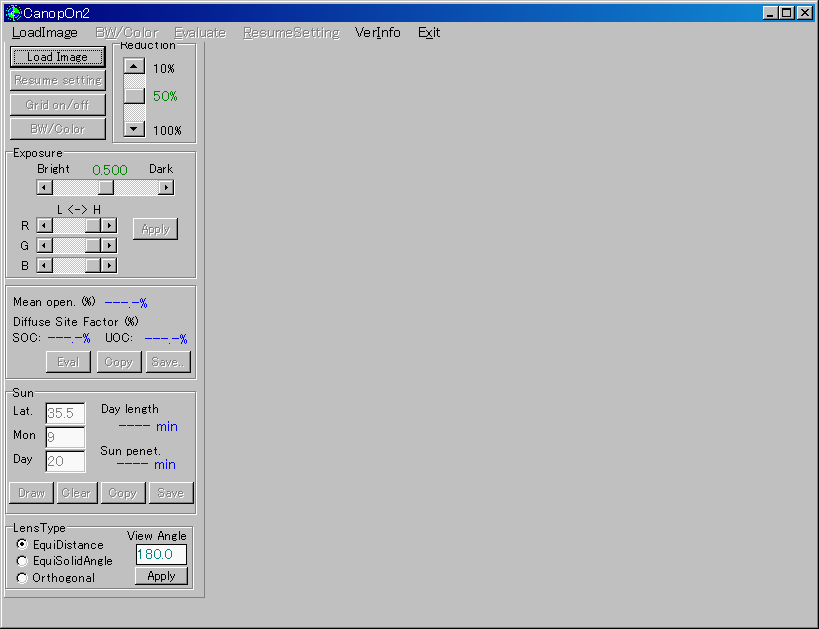The image size is (819, 629).
Task: Click the G channel left arrow
Action: tap(44, 246)
